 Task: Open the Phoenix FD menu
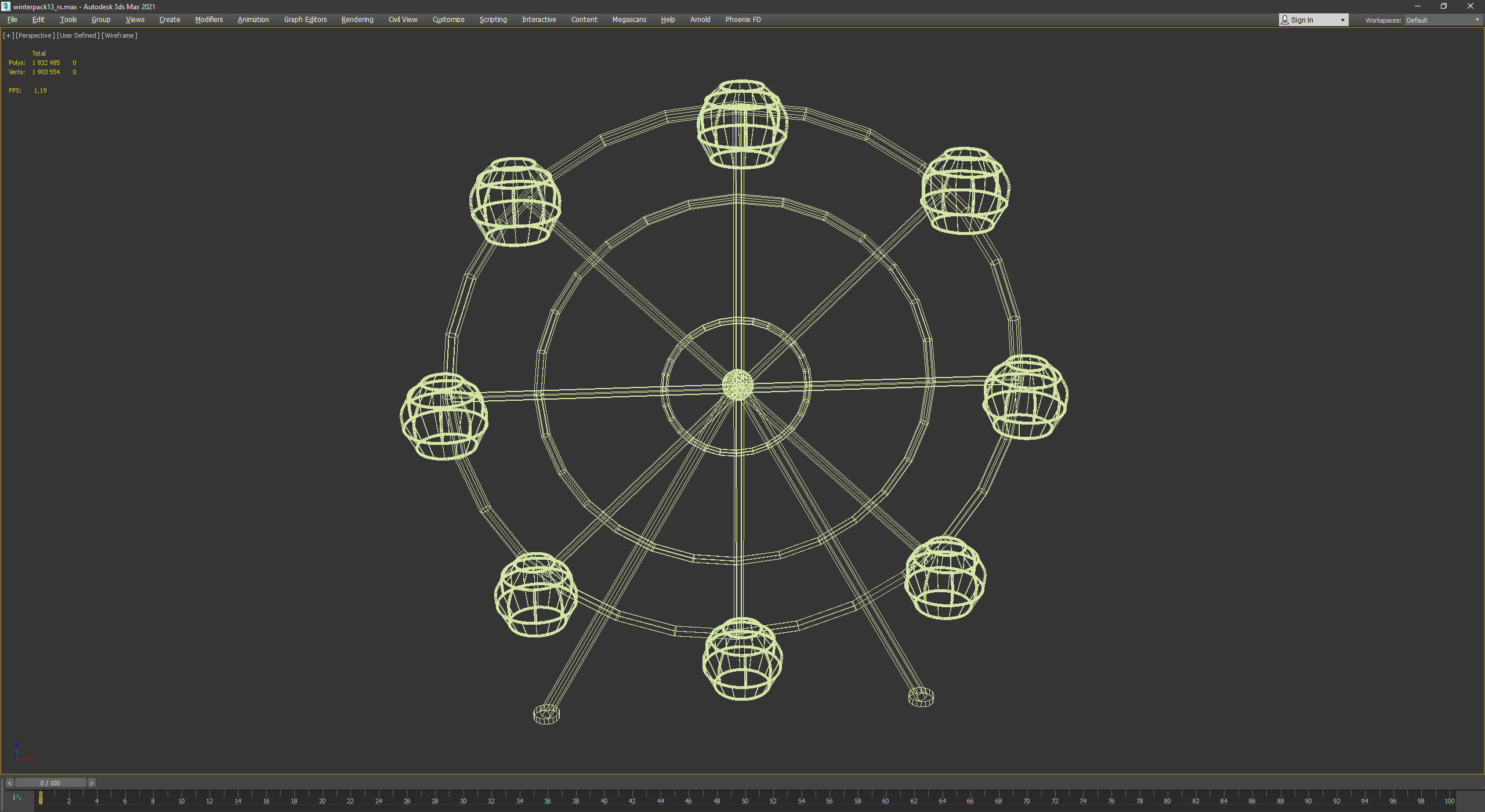click(x=742, y=20)
